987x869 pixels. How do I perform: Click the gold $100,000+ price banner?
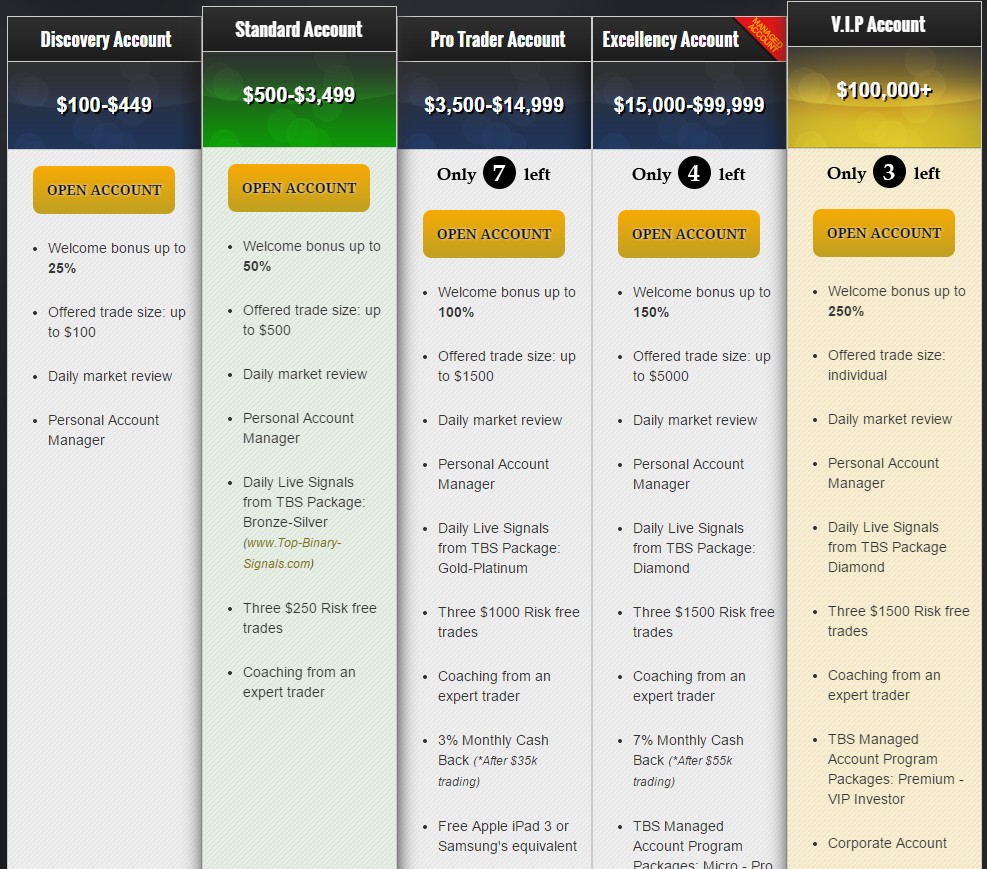(884, 98)
